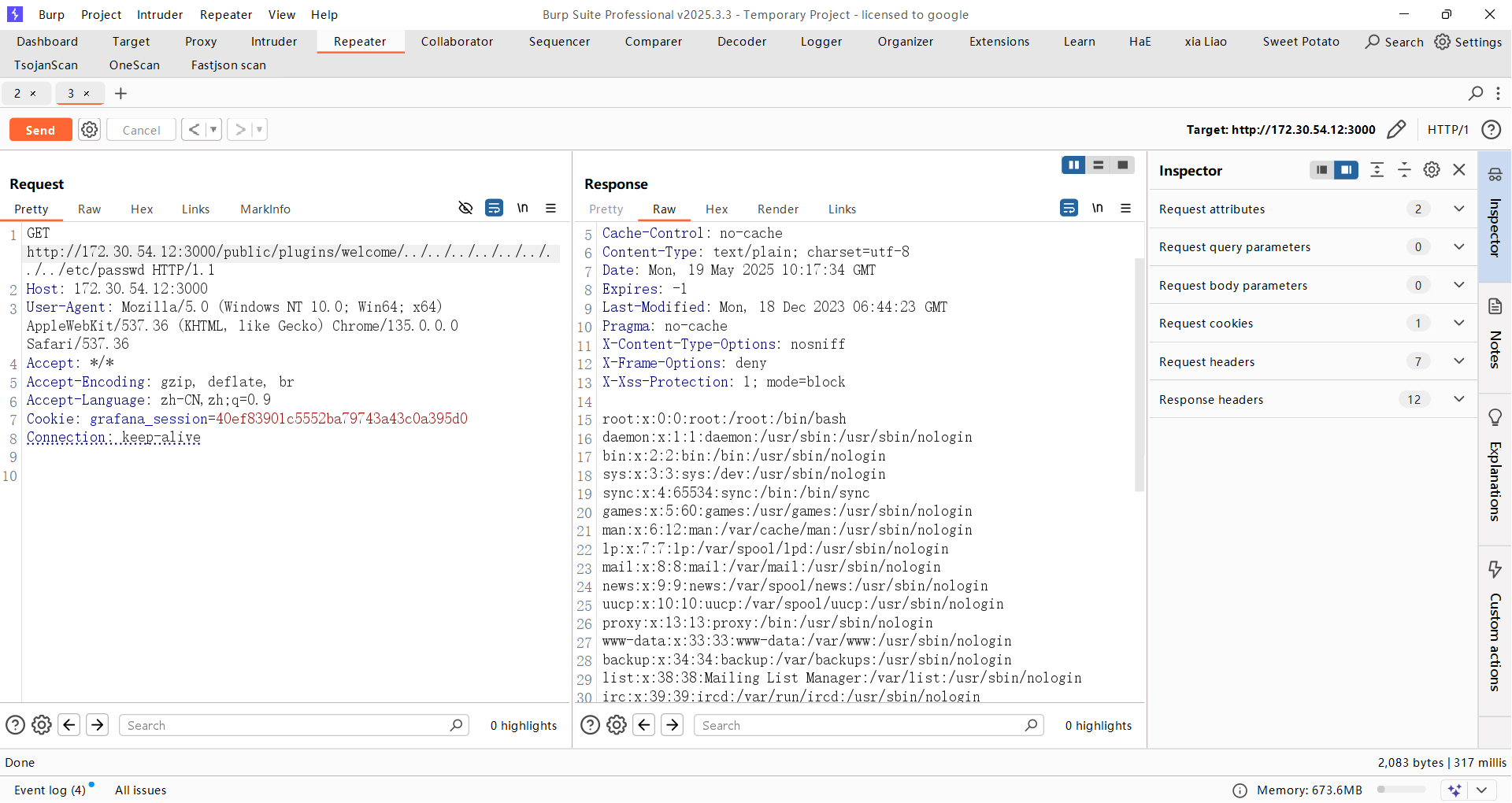
Task: Open Request MarkInfo tab
Action: pos(265,209)
